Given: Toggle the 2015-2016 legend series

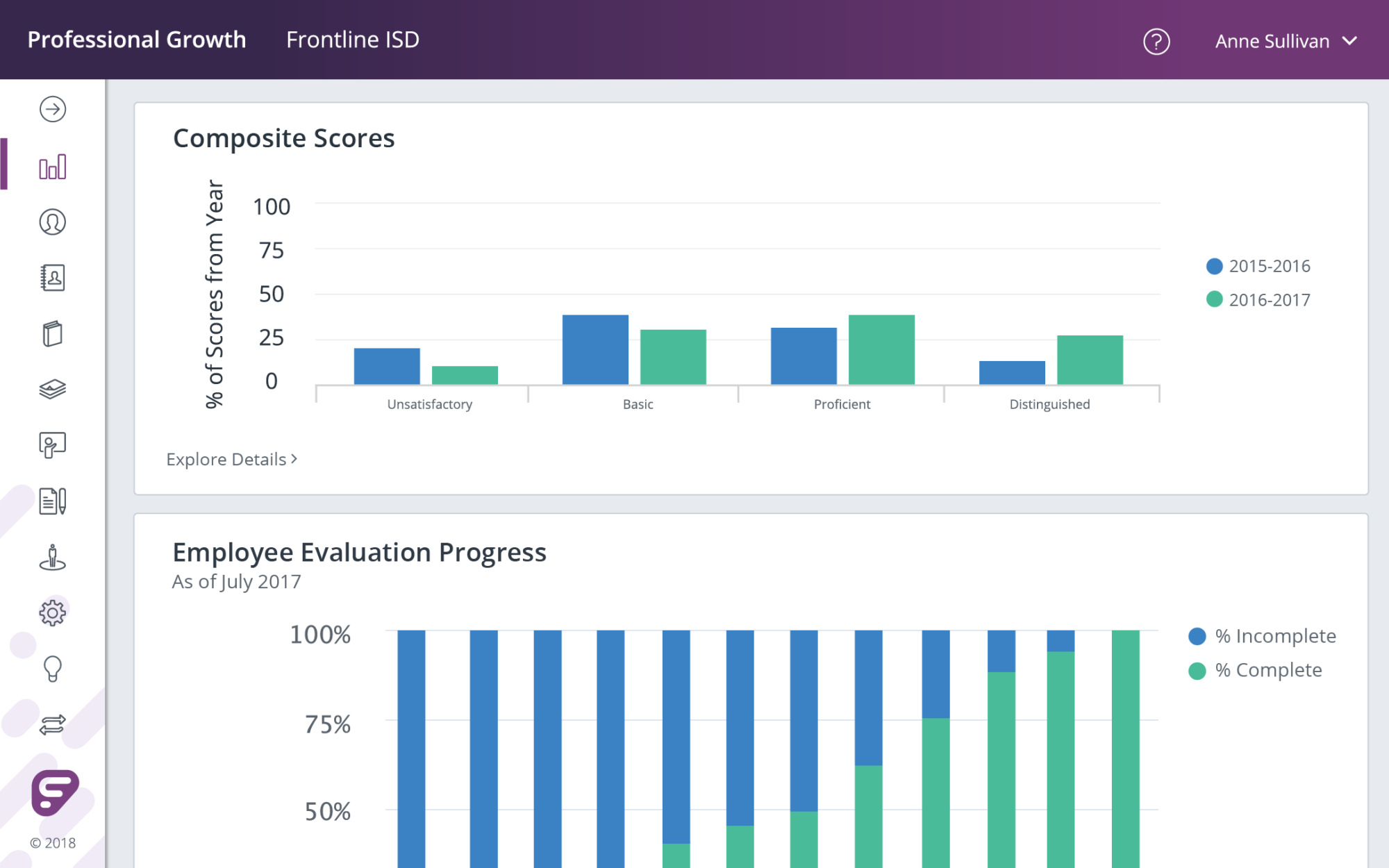Looking at the screenshot, I should (1258, 266).
